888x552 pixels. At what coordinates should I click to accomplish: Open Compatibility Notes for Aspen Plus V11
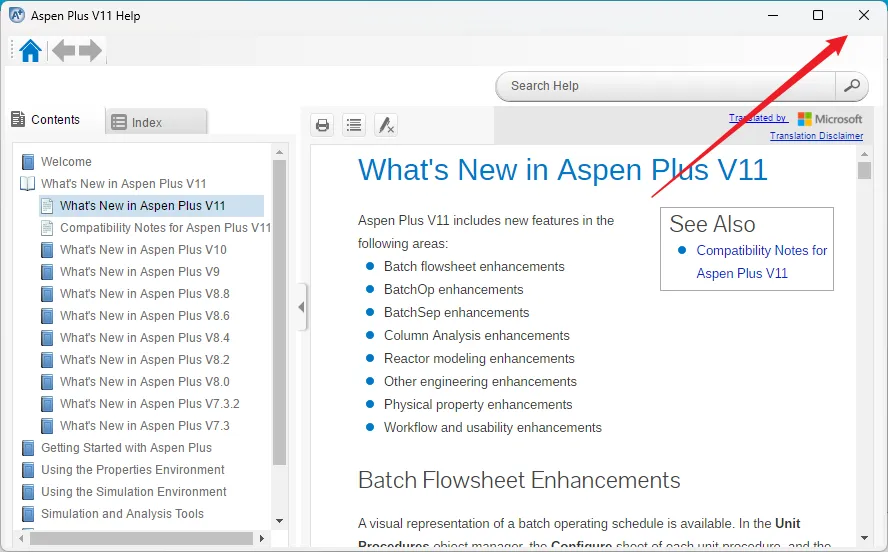pos(165,228)
